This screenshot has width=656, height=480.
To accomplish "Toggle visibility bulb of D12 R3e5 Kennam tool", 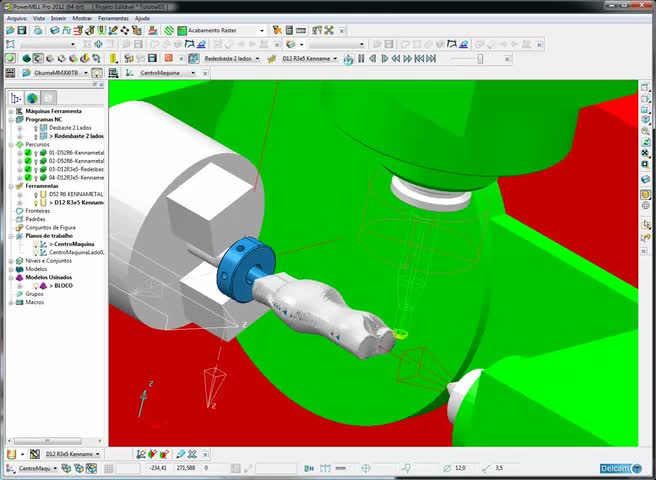I will (x=36, y=203).
